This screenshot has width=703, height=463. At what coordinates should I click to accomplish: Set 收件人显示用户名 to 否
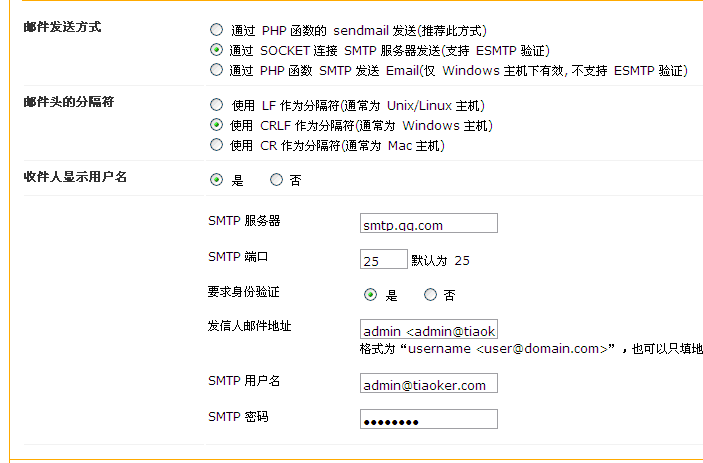pos(276,180)
